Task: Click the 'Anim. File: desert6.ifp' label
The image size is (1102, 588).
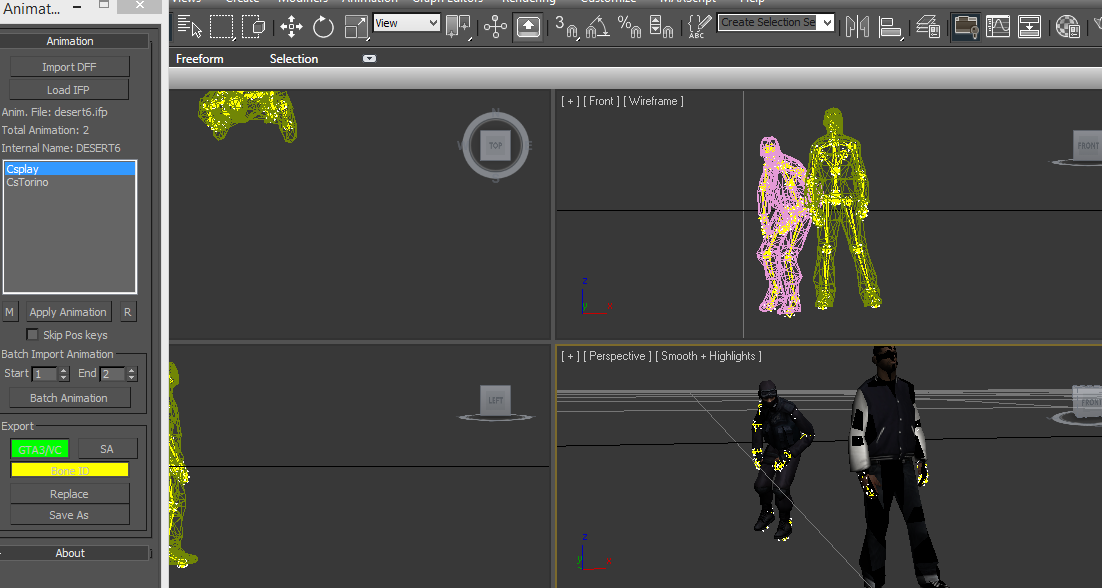Action: [55, 112]
